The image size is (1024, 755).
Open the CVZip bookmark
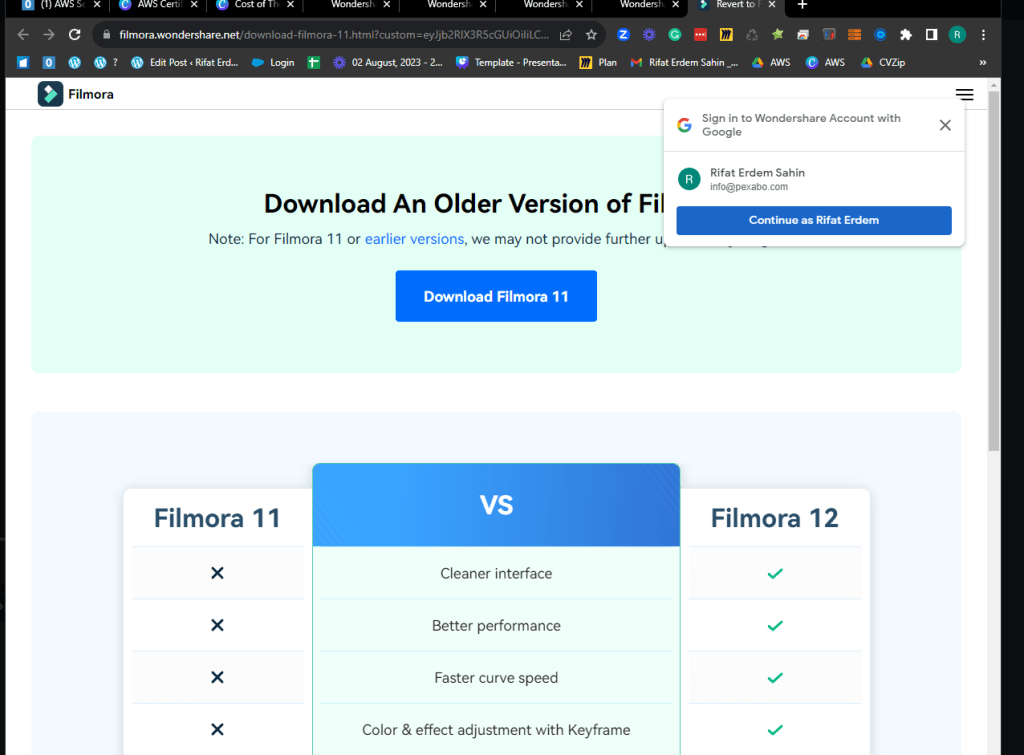pos(883,63)
